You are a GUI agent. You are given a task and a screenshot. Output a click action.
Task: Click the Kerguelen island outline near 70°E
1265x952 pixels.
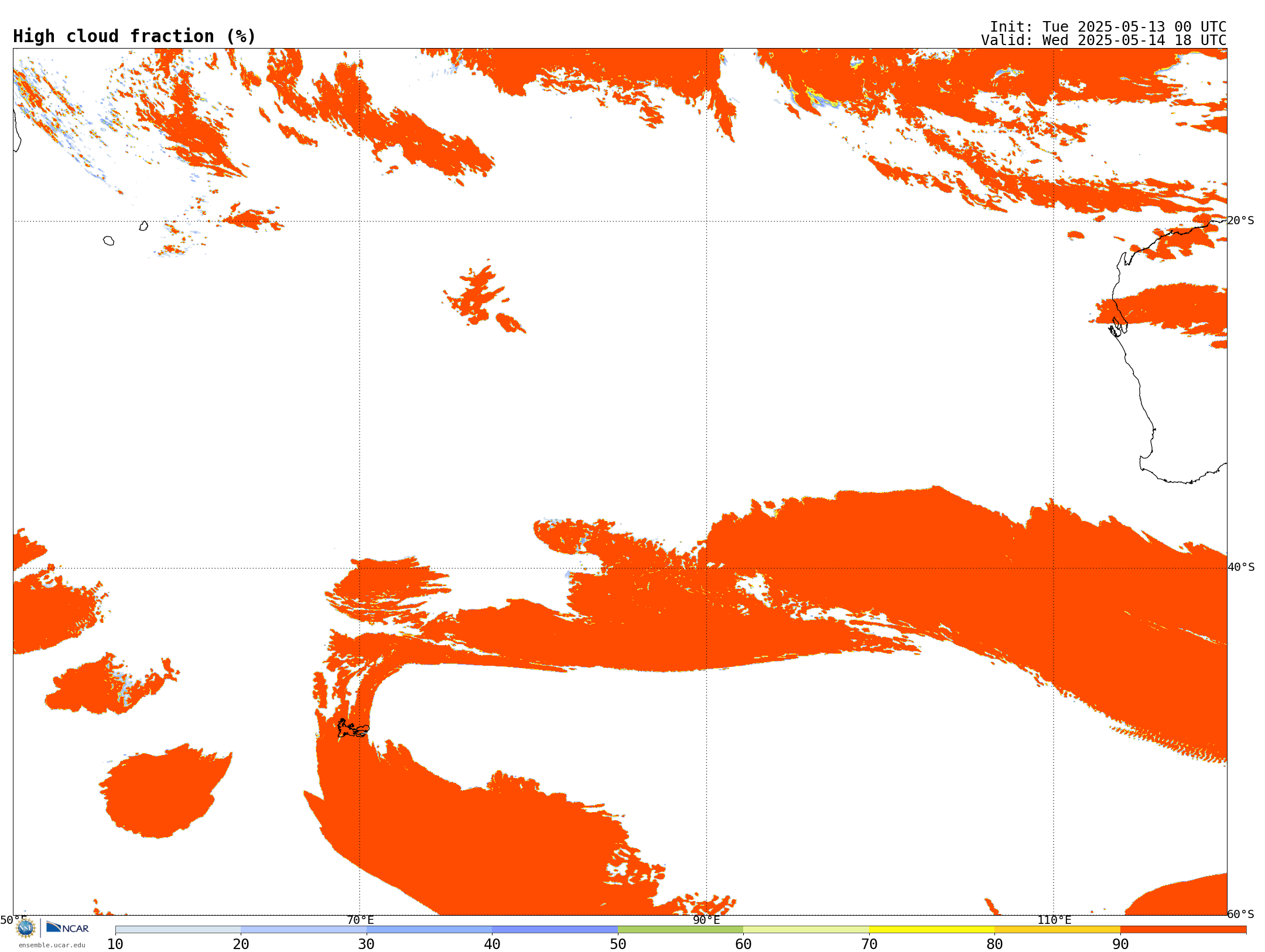tap(353, 728)
